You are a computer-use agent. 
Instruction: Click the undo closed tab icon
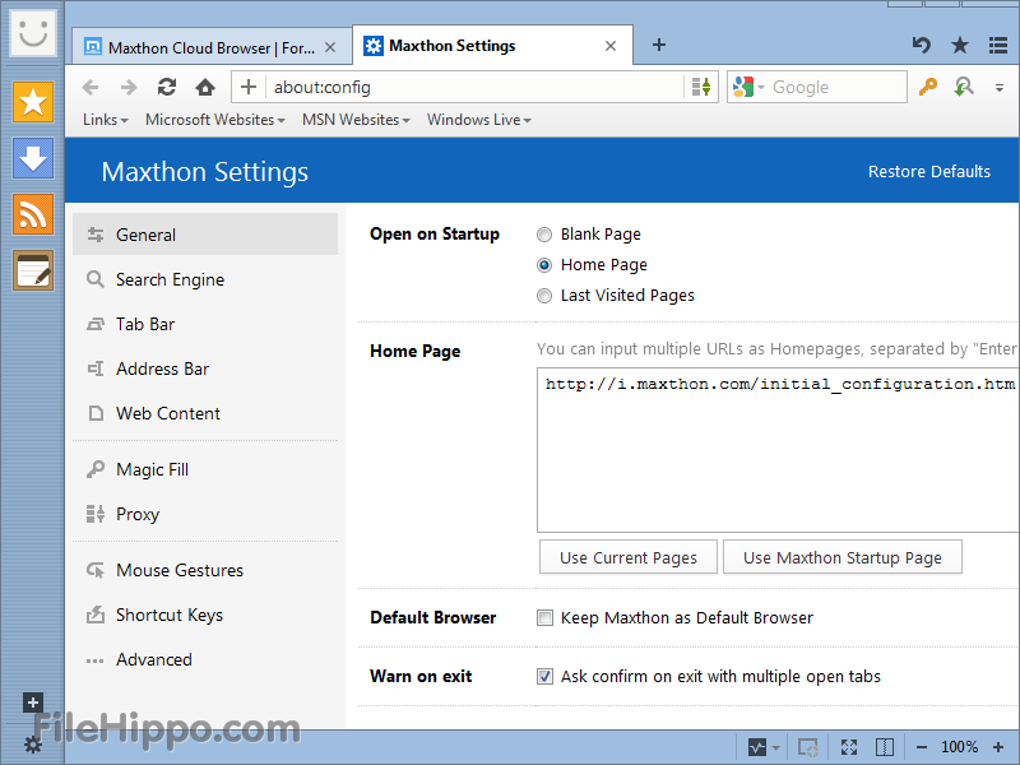[x=921, y=45]
